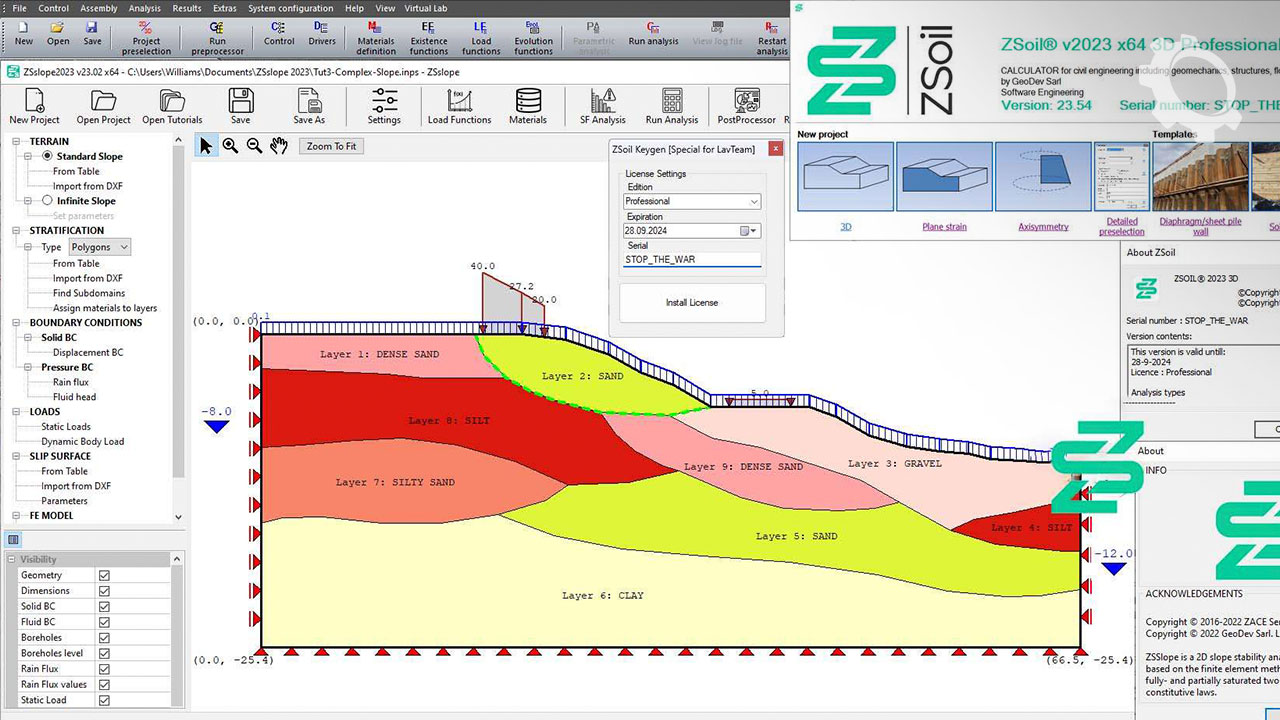Select the Infinite Slope radio button
This screenshot has width=1280, height=720.
click(47, 201)
